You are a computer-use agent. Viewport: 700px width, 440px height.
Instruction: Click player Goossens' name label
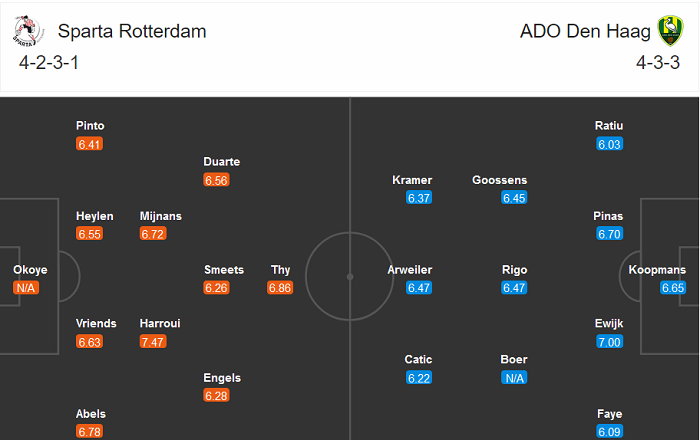coord(499,180)
